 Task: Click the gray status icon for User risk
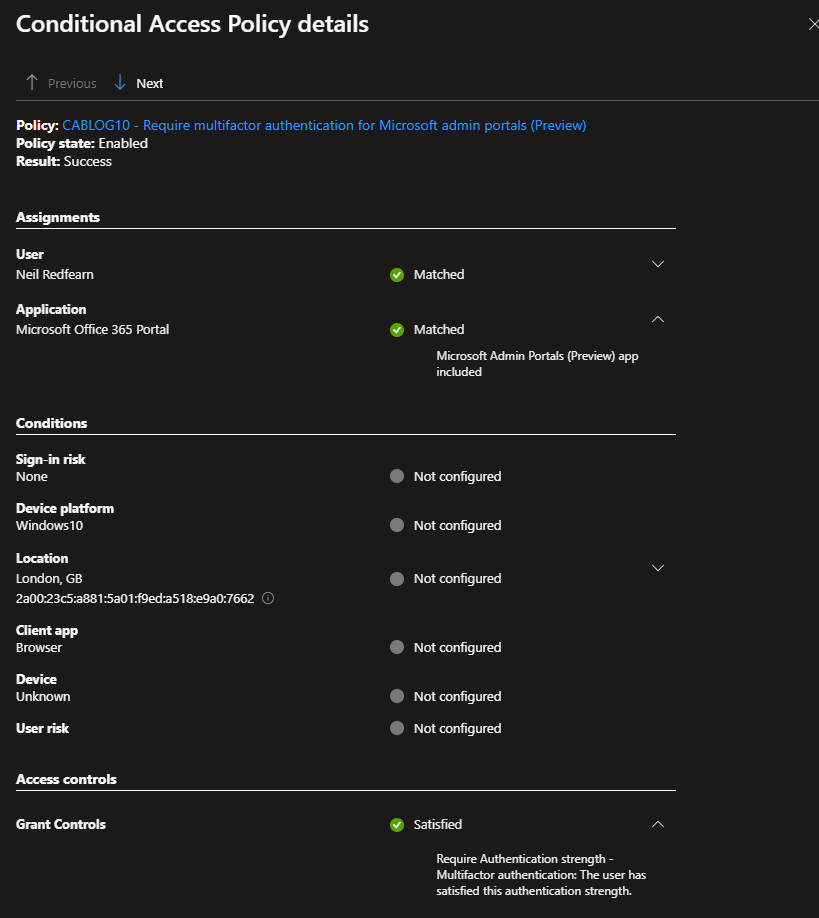click(x=397, y=728)
